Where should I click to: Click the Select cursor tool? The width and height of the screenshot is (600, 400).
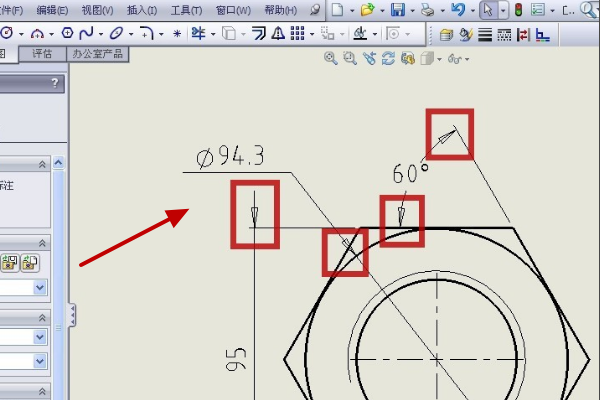tap(488, 10)
